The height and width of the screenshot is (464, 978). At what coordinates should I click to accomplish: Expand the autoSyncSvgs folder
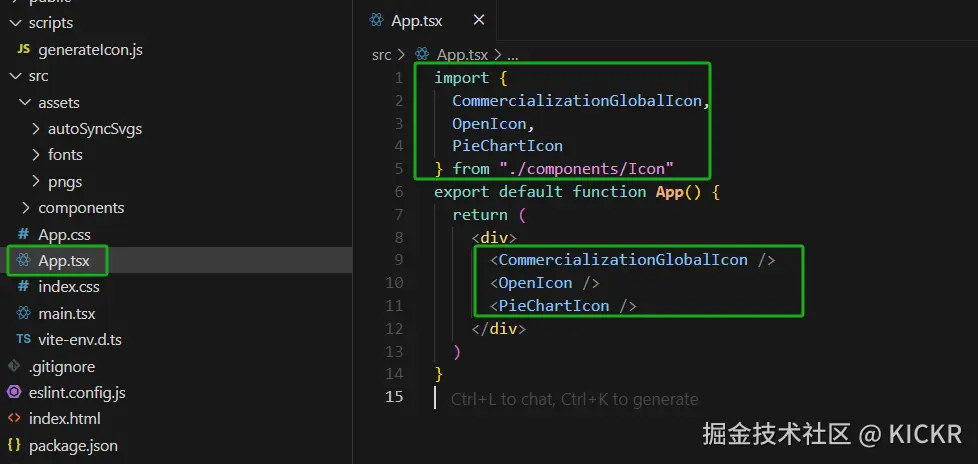[x=35, y=129]
